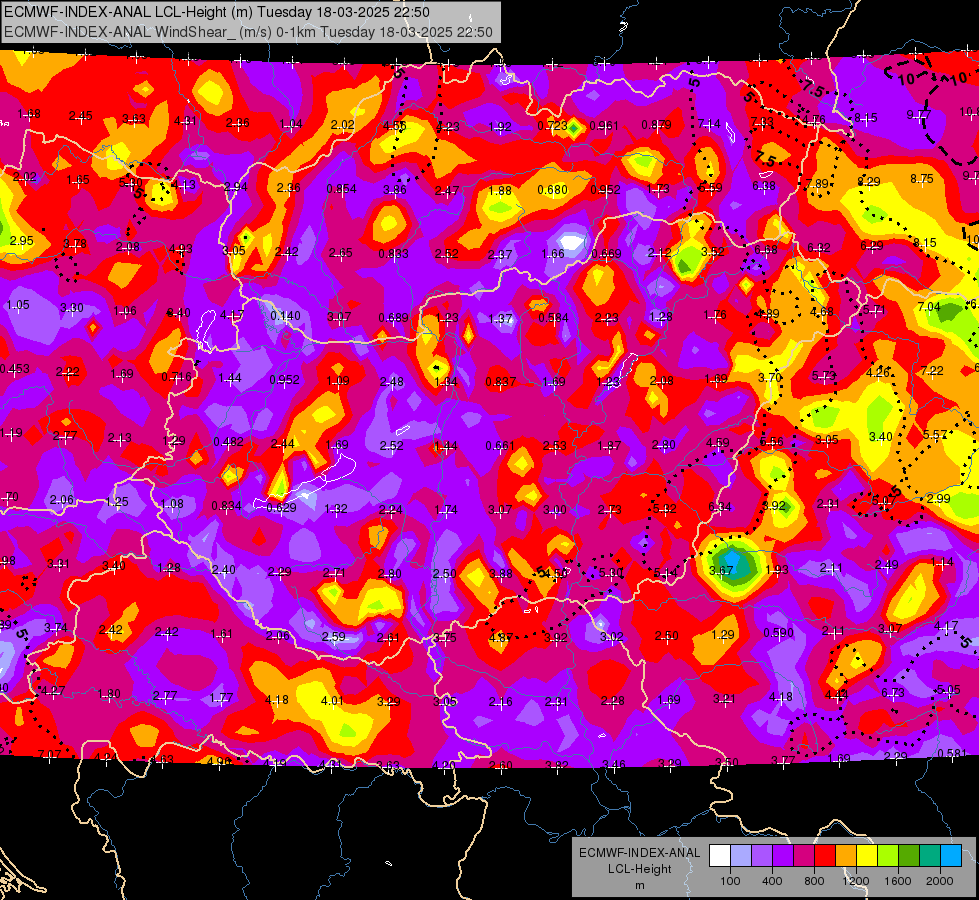Click the LCL-Height title line at top

click(x=216, y=12)
